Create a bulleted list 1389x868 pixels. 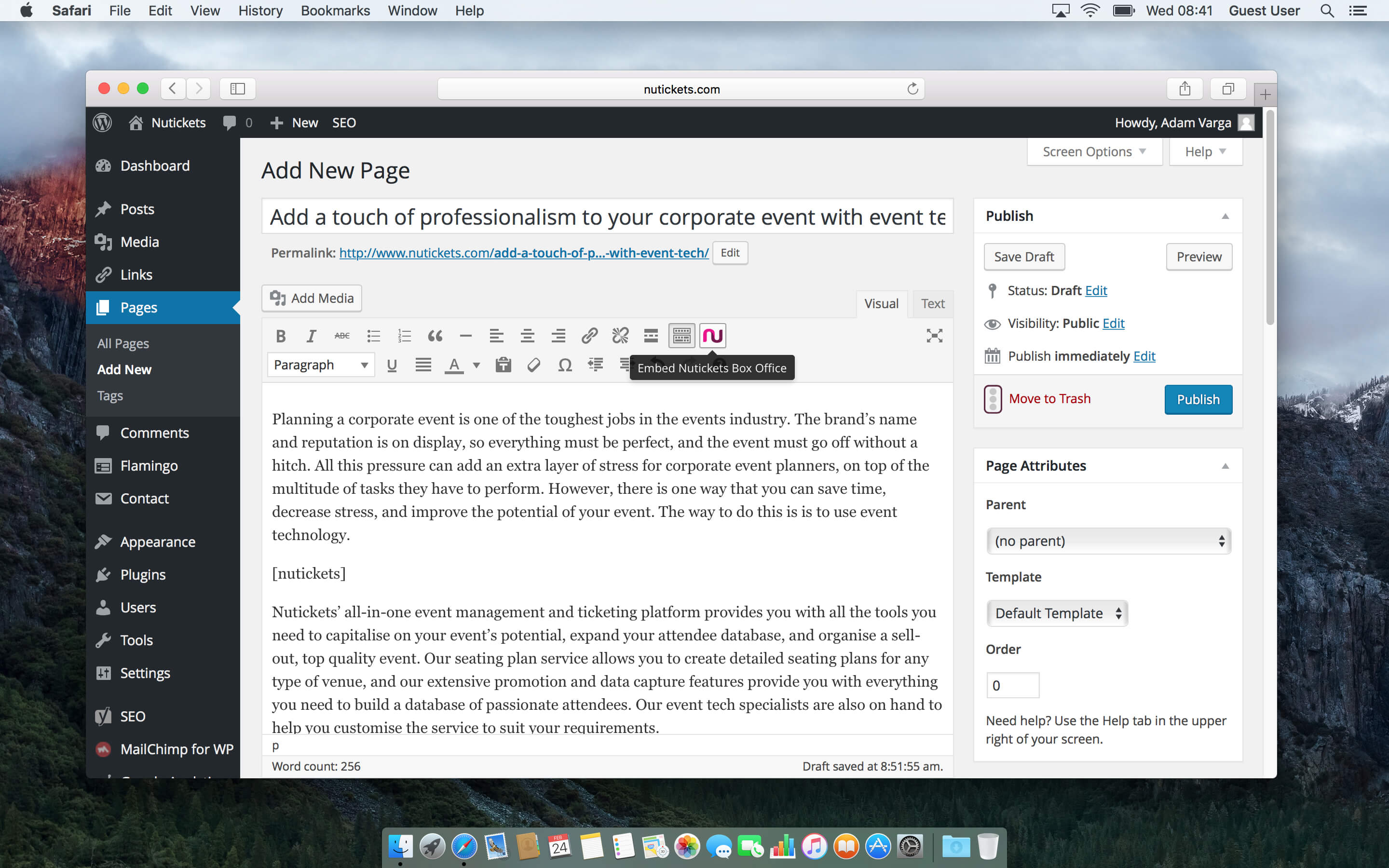tap(373, 335)
